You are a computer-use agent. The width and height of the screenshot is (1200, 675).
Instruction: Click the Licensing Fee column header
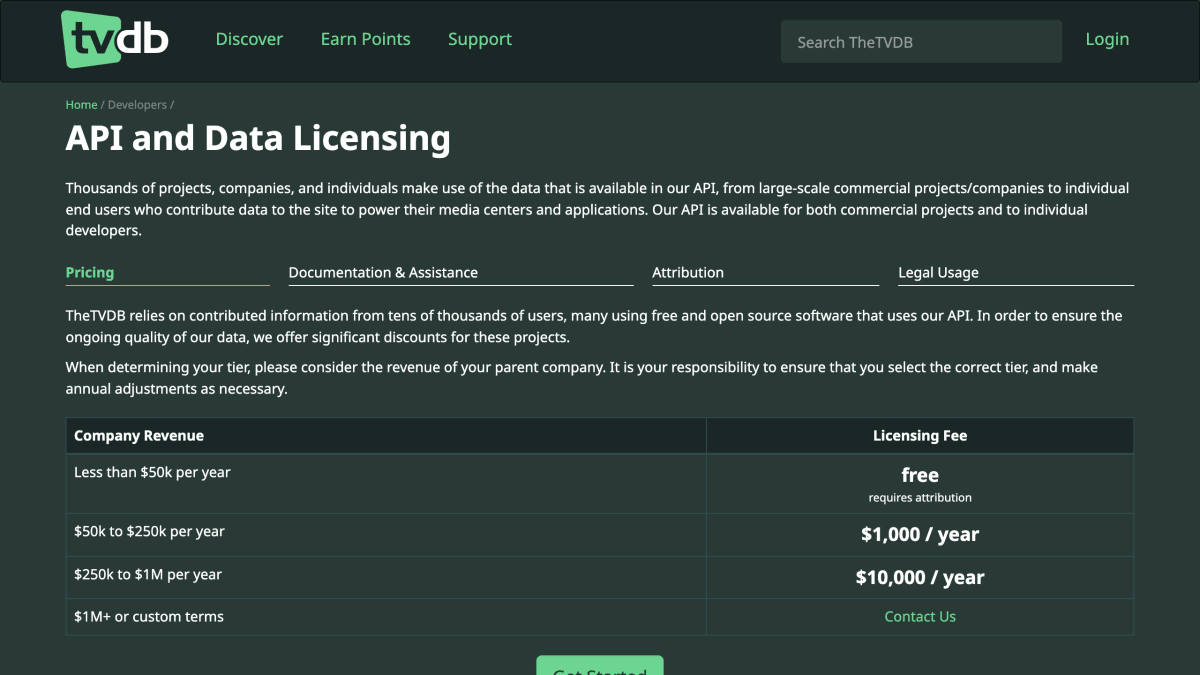[x=920, y=436]
